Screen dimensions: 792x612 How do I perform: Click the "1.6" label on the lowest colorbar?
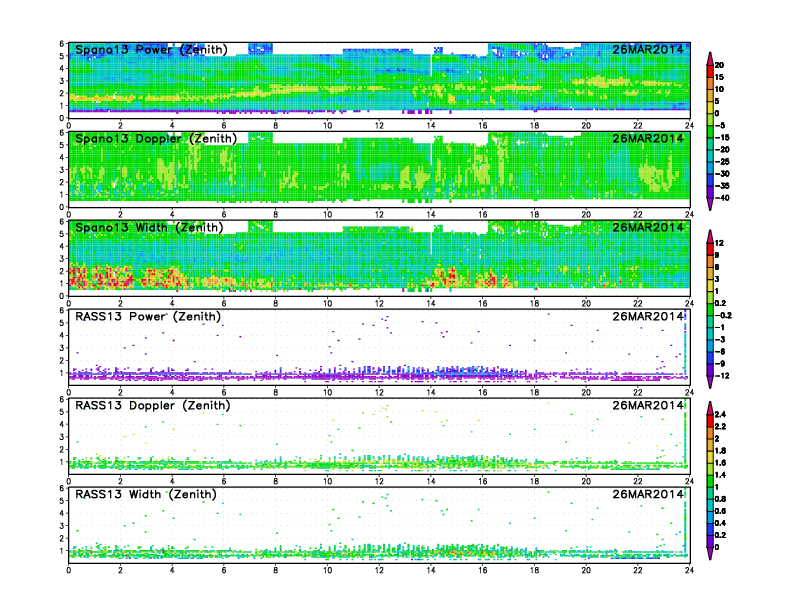tap(720, 463)
